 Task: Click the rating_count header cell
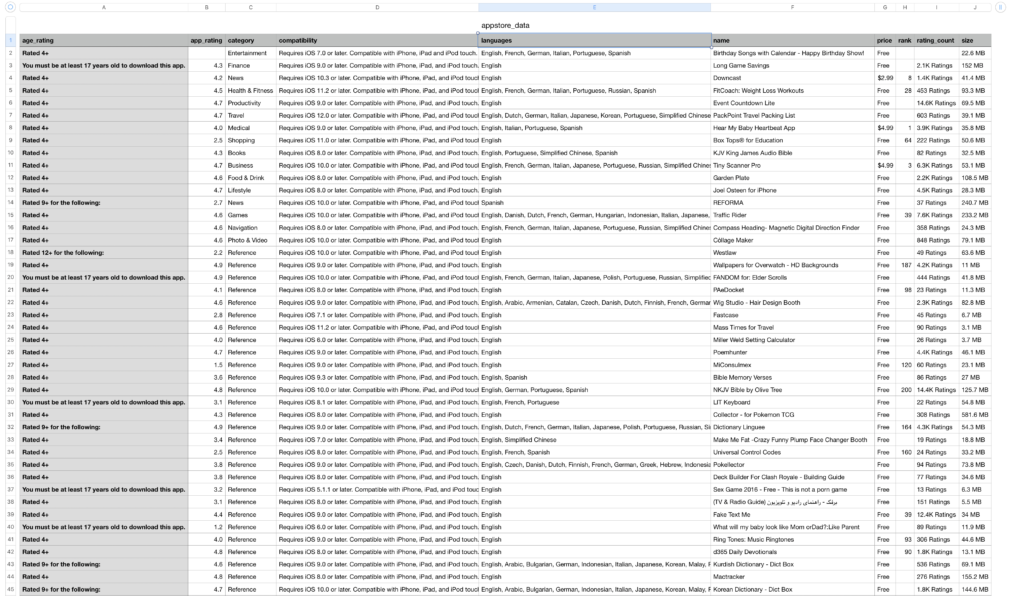tap(936, 40)
